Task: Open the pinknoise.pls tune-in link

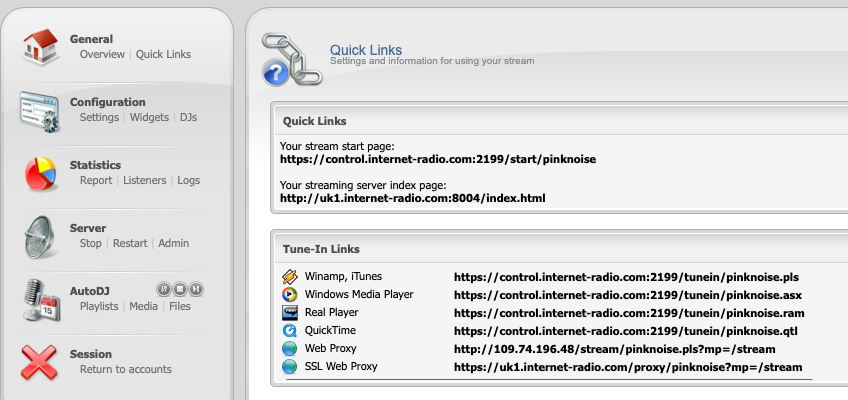Action: click(x=627, y=277)
